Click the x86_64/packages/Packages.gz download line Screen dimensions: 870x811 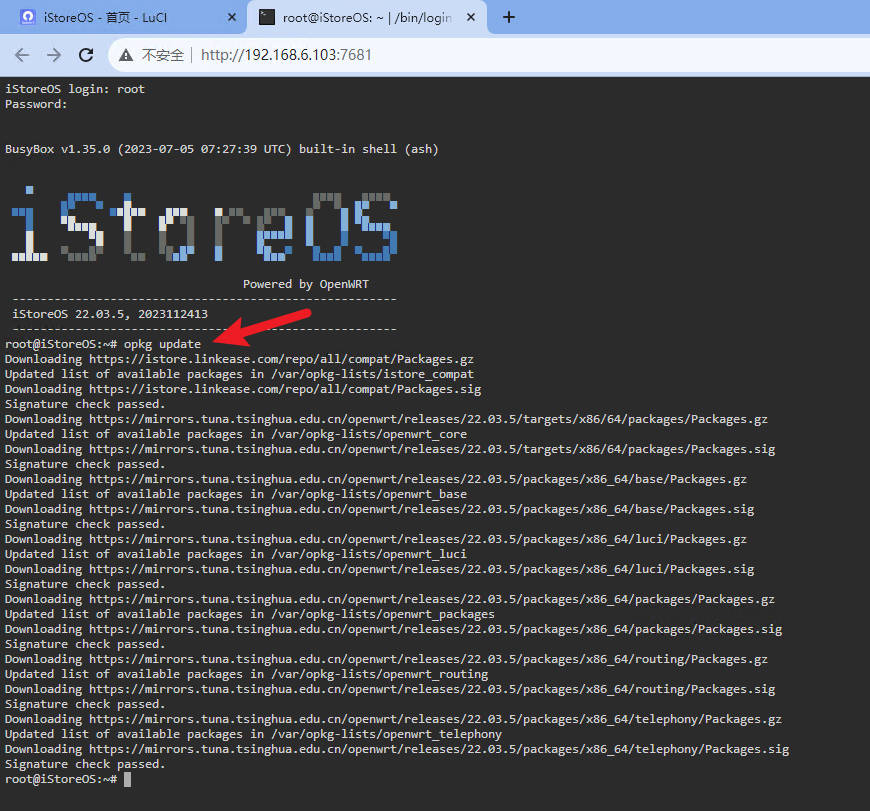coord(390,599)
